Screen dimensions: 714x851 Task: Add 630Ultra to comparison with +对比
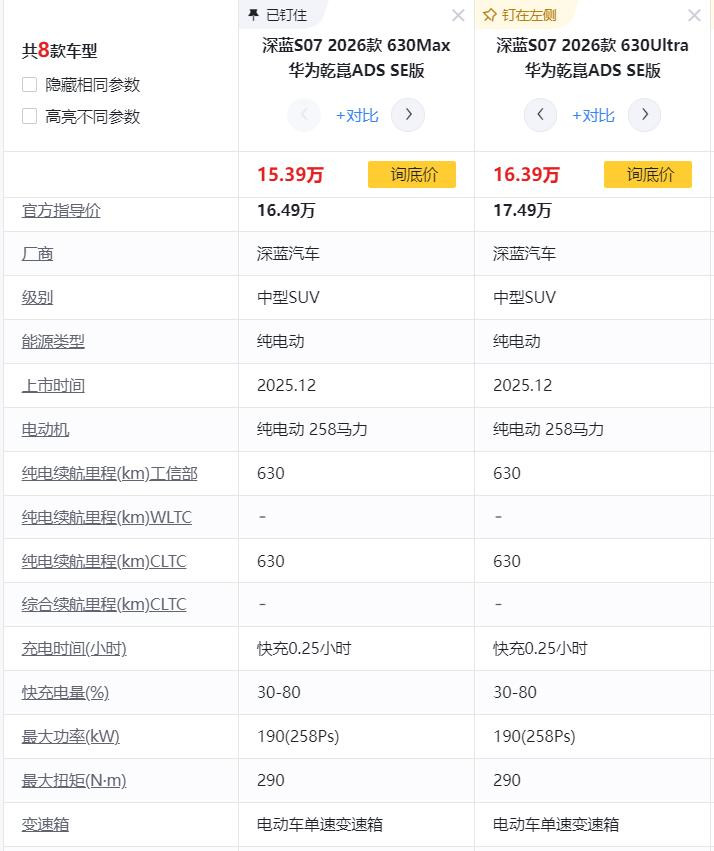click(594, 116)
